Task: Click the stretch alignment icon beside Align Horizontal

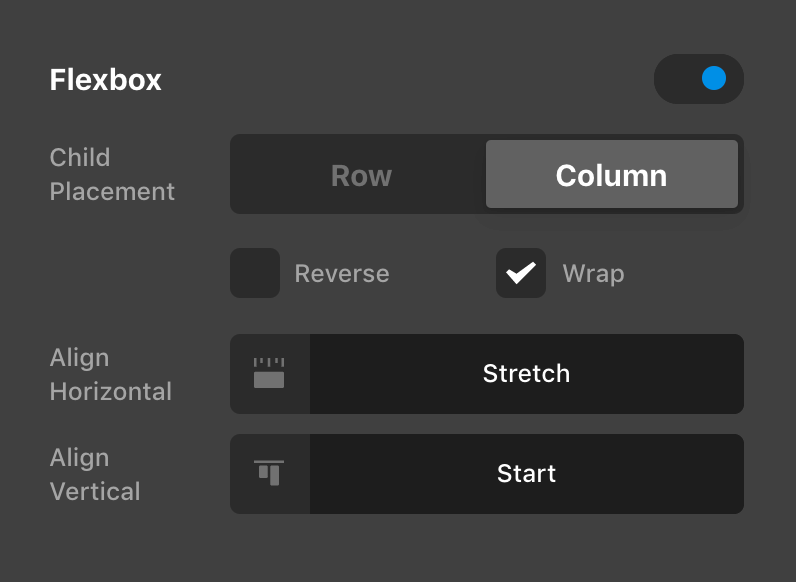Action: click(269, 374)
